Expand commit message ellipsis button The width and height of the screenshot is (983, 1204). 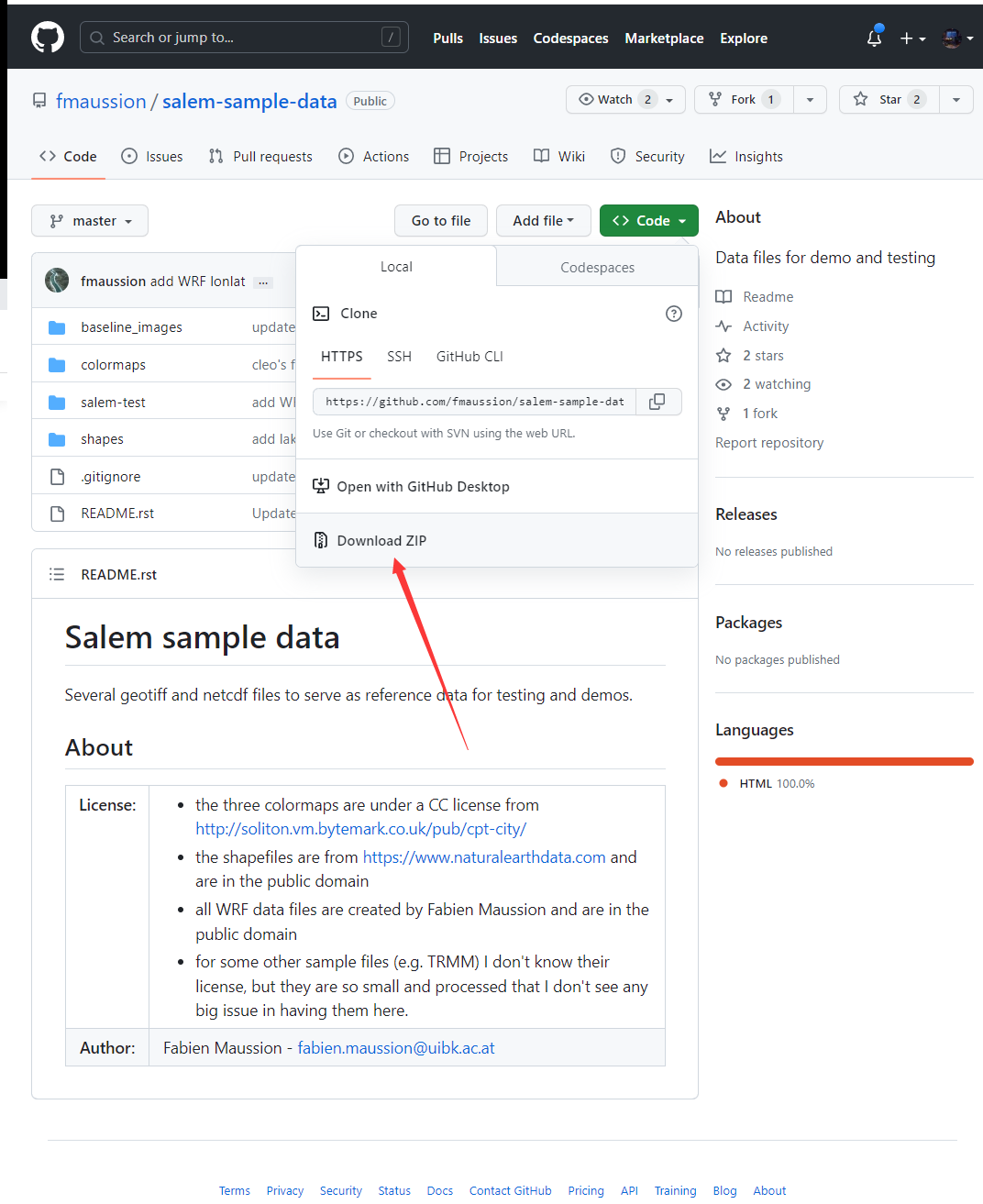(263, 282)
